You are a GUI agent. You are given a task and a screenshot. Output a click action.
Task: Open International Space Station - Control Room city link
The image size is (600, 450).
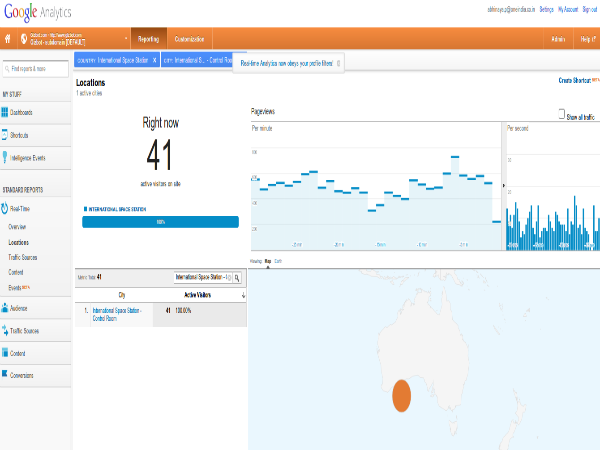117,314
